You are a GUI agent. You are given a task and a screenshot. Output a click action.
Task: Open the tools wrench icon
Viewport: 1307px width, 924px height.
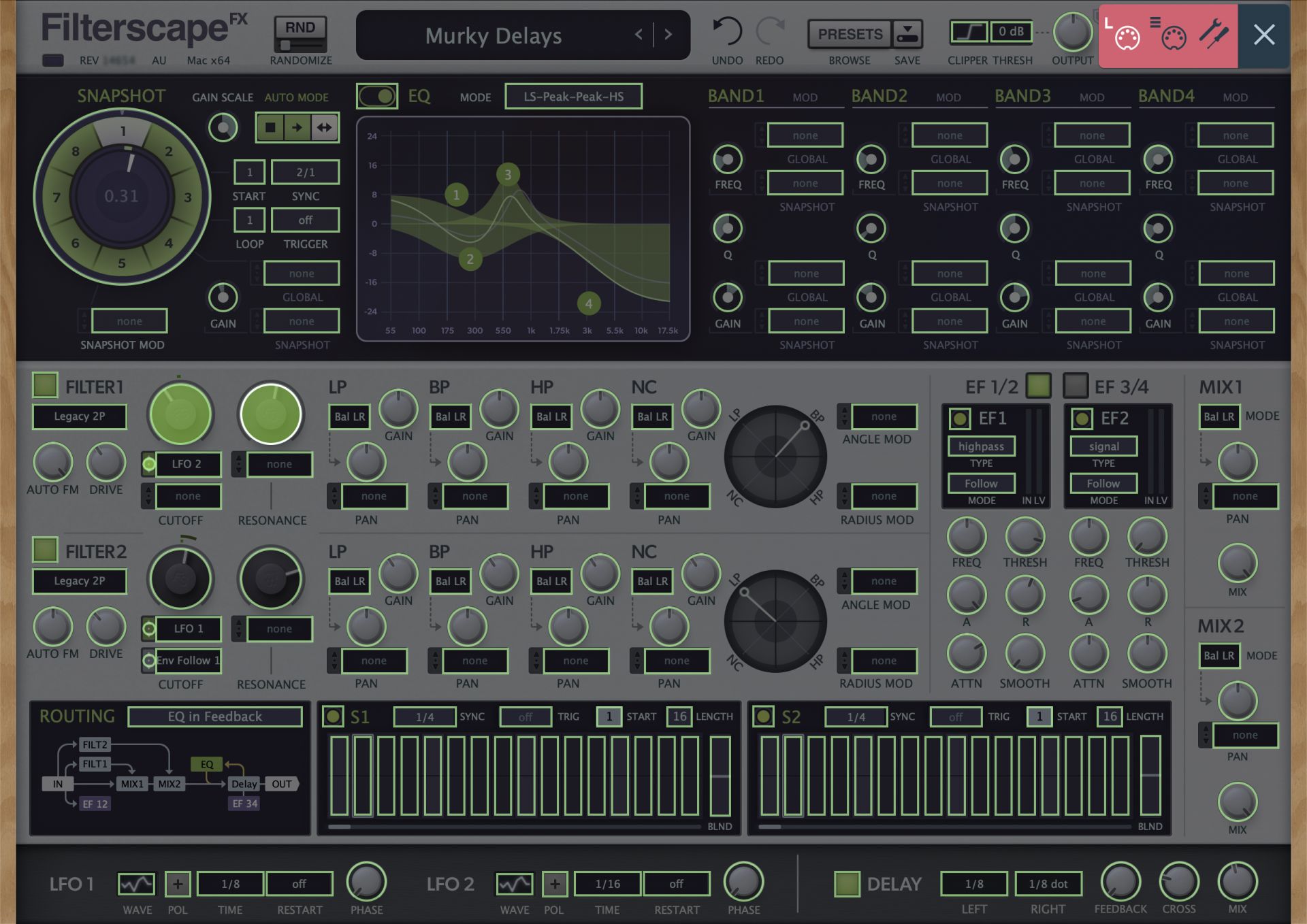(1214, 34)
